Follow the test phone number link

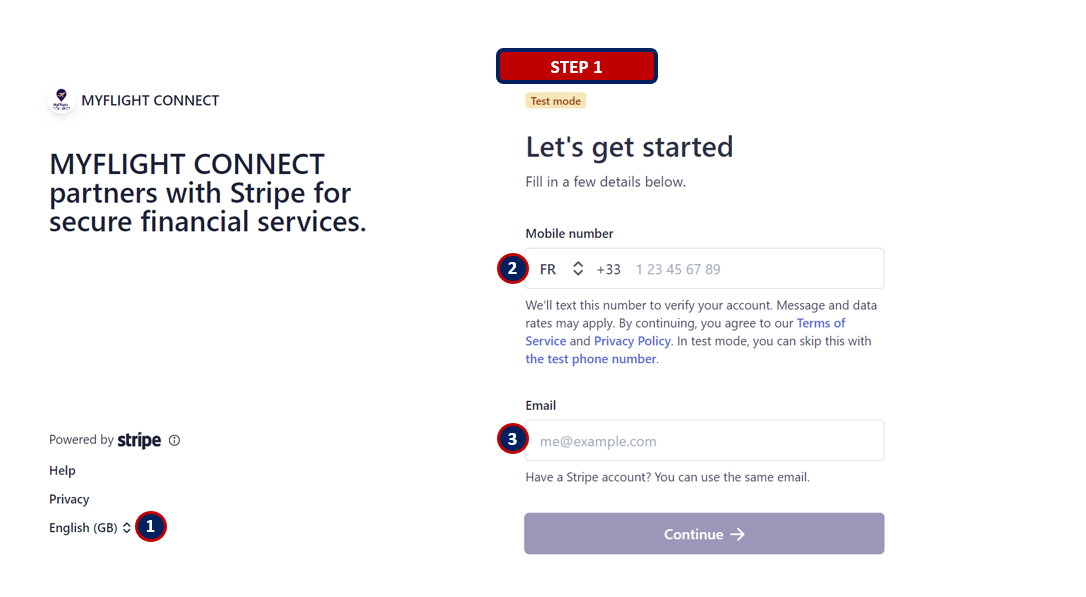[x=590, y=359]
